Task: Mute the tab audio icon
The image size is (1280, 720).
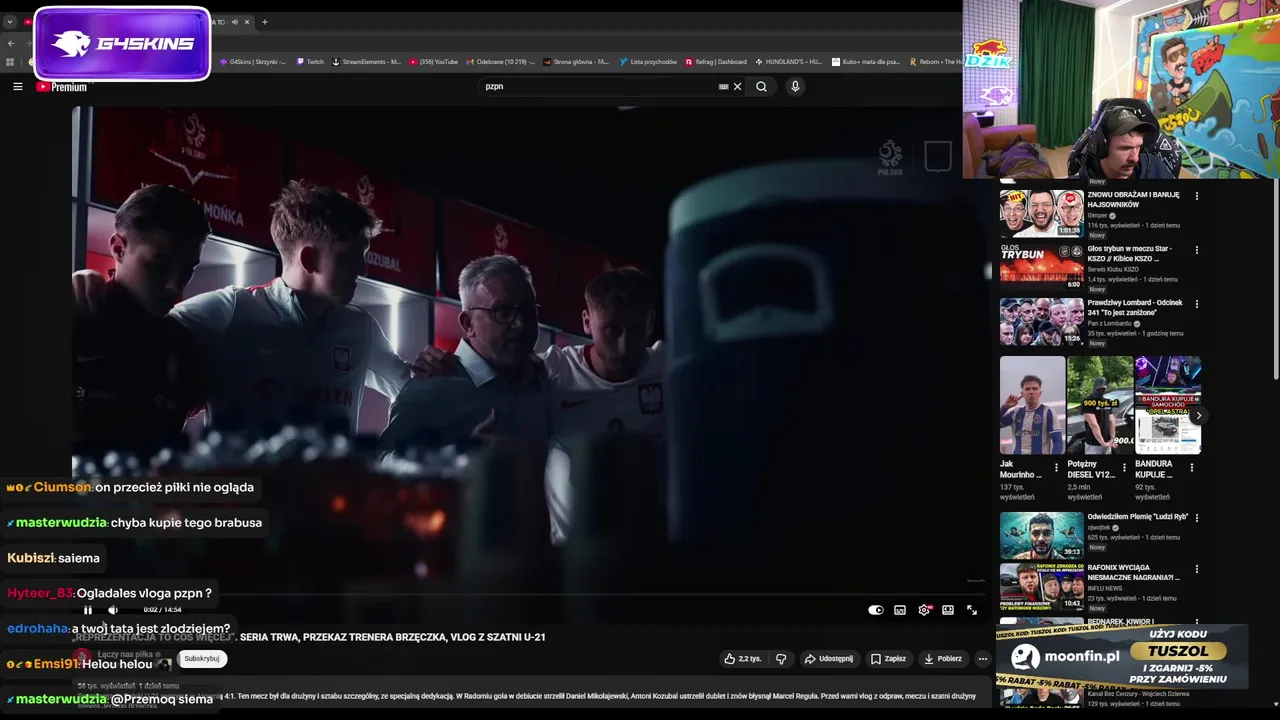Action: (235, 22)
